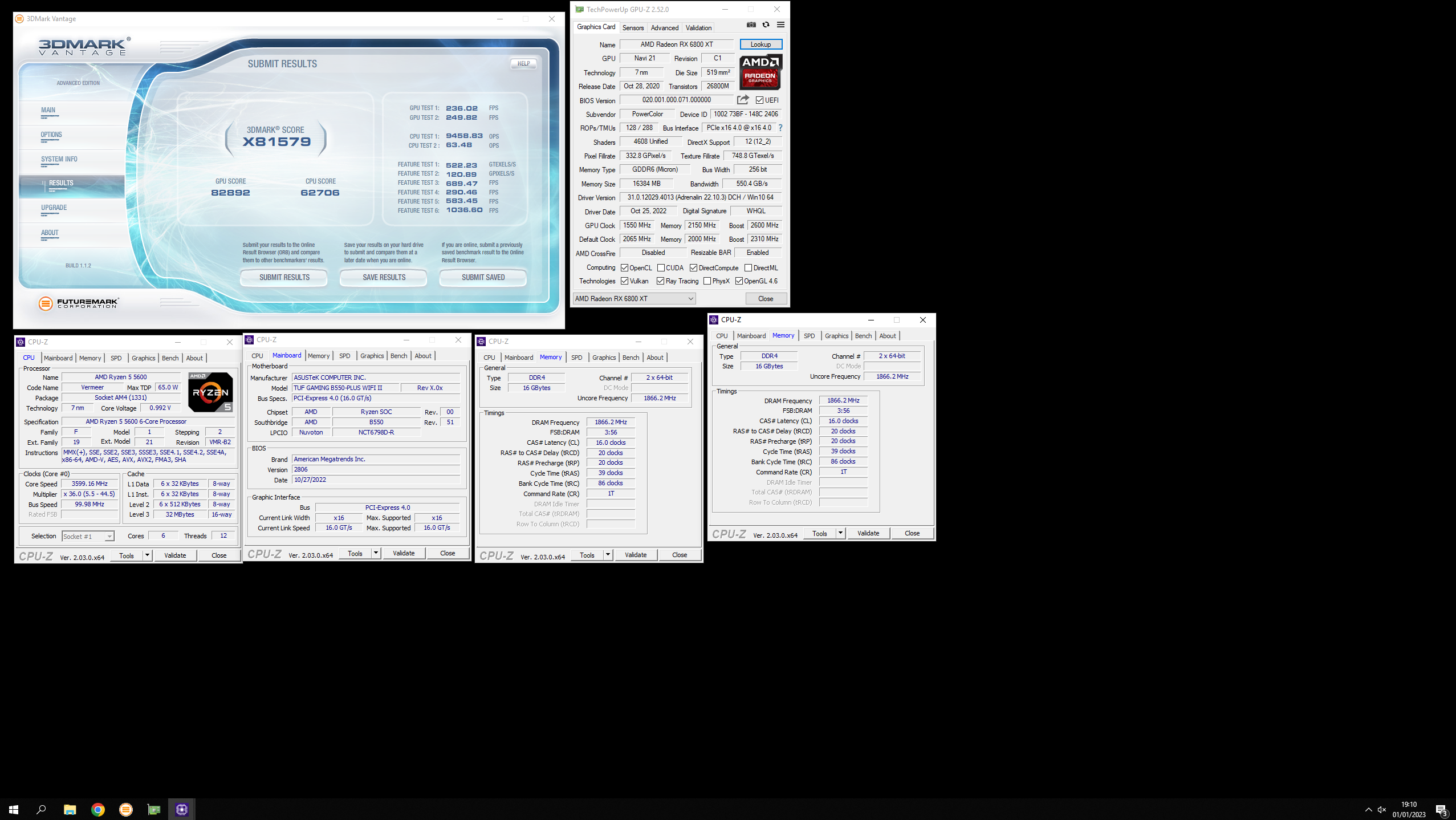
Task: Click the AMD Radeon Graphics logo
Action: pyautogui.click(x=760, y=72)
